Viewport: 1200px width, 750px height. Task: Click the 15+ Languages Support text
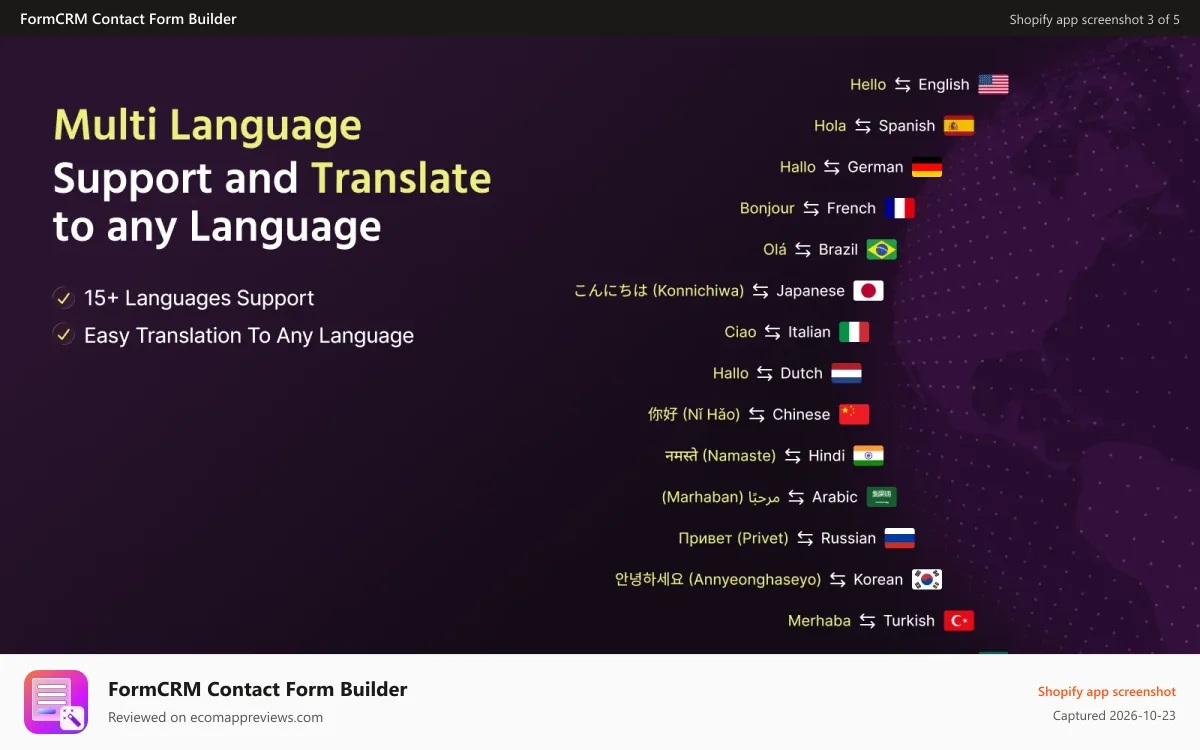pyautogui.click(x=199, y=298)
